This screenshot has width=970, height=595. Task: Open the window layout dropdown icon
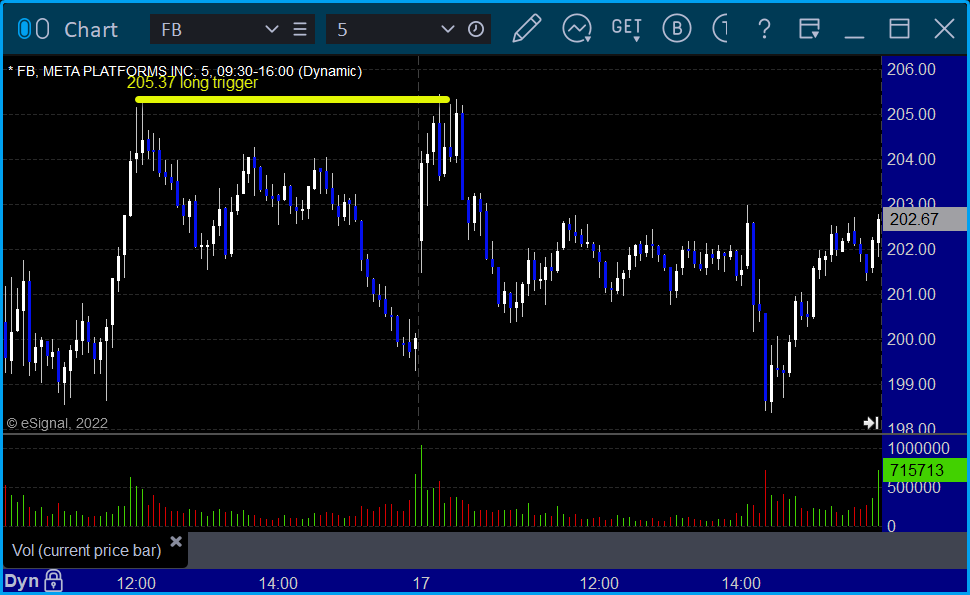pos(809,29)
